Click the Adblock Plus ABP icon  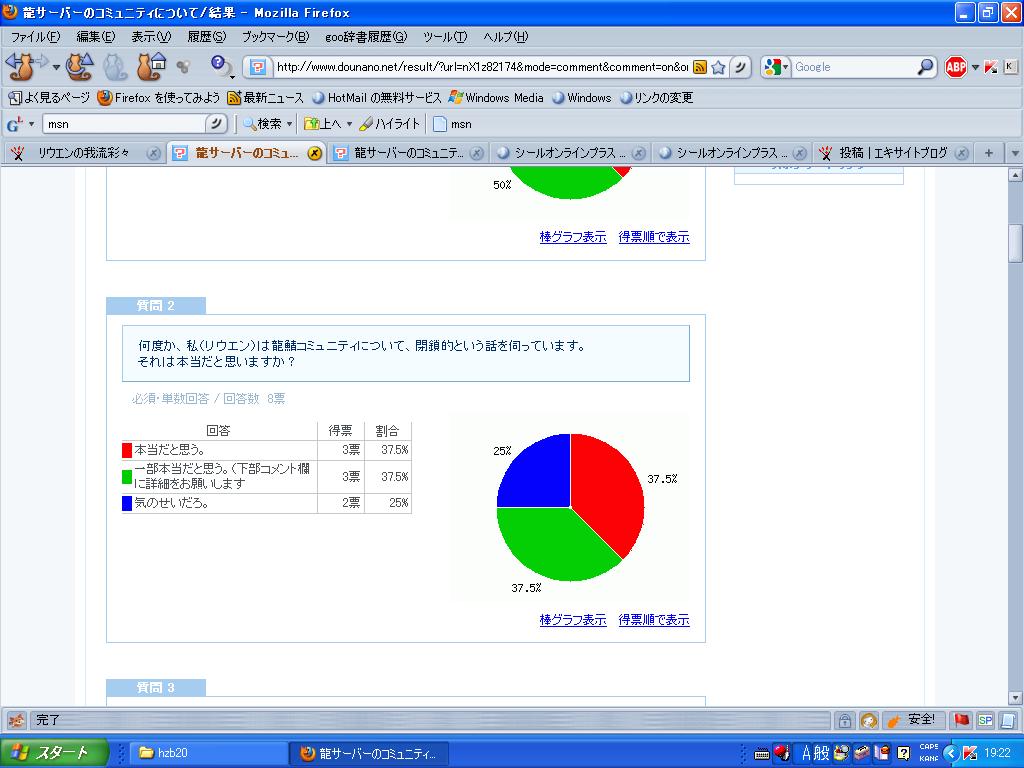956,67
